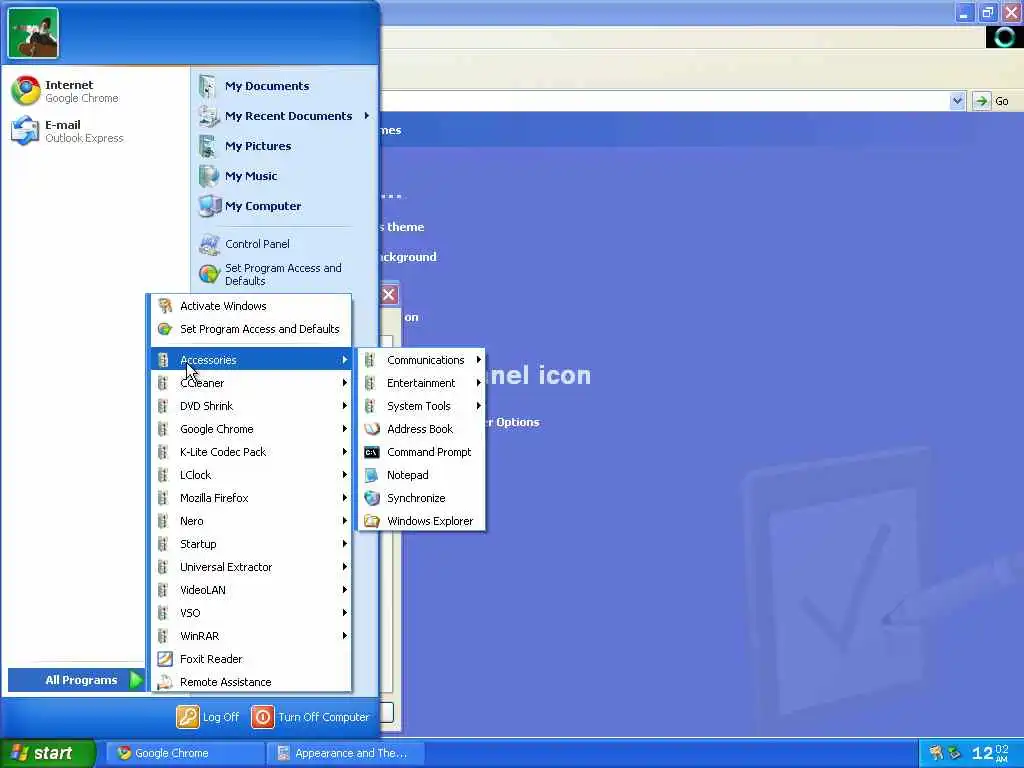Click the My Pictures folder icon
Viewport: 1024px width, 768px height.
pos(208,146)
